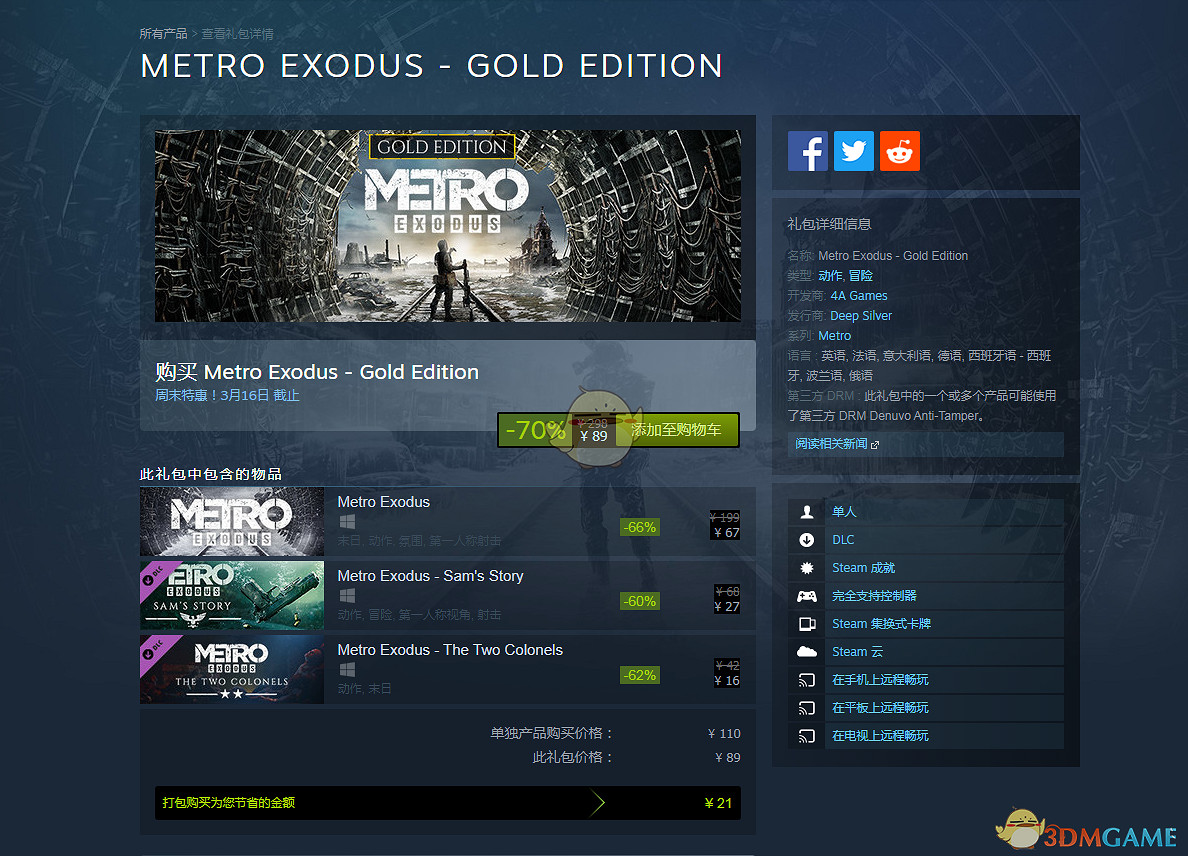
Task: Click the Steam 集换式卡牌 trading card icon
Action: (x=807, y=624)
